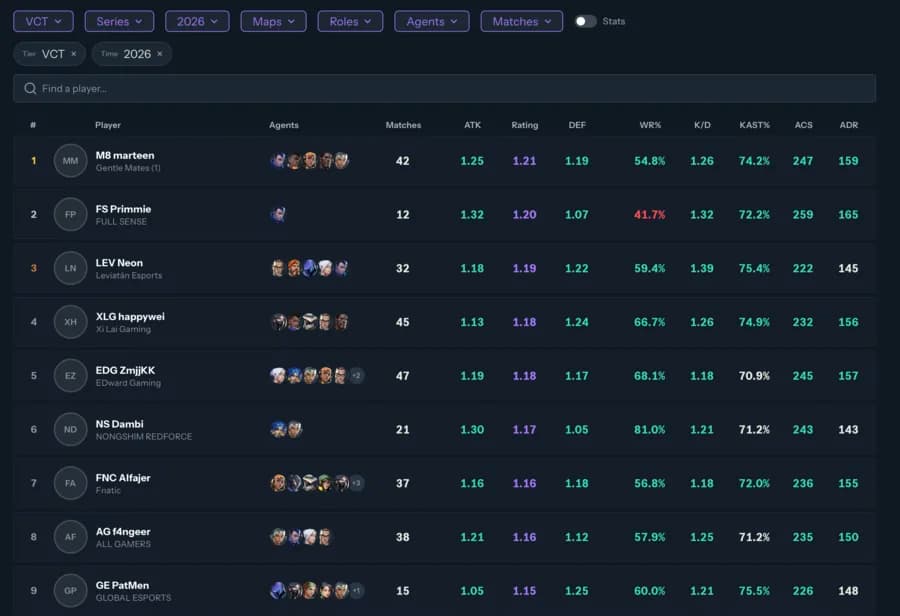Click the search magnifier icon
The image size is (900, 616).
click(x=30, y=88)
